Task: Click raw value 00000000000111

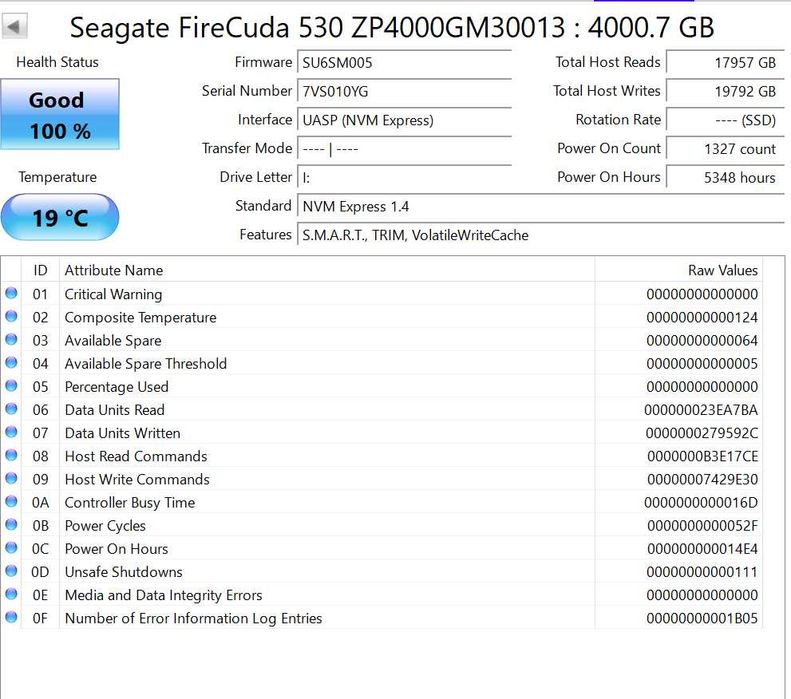Action: (702, 572)
